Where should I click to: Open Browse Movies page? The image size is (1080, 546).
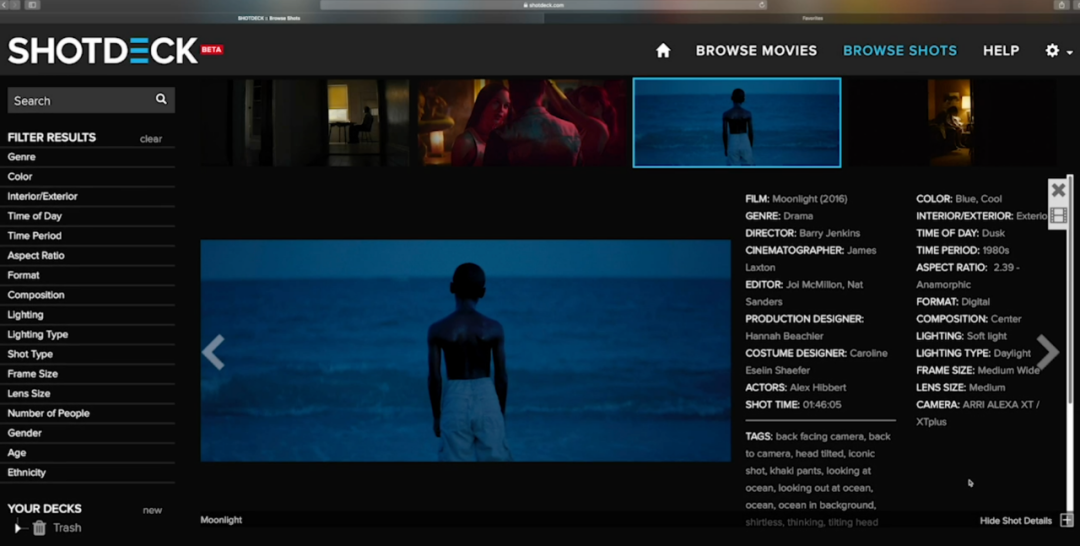click(756, 50)
